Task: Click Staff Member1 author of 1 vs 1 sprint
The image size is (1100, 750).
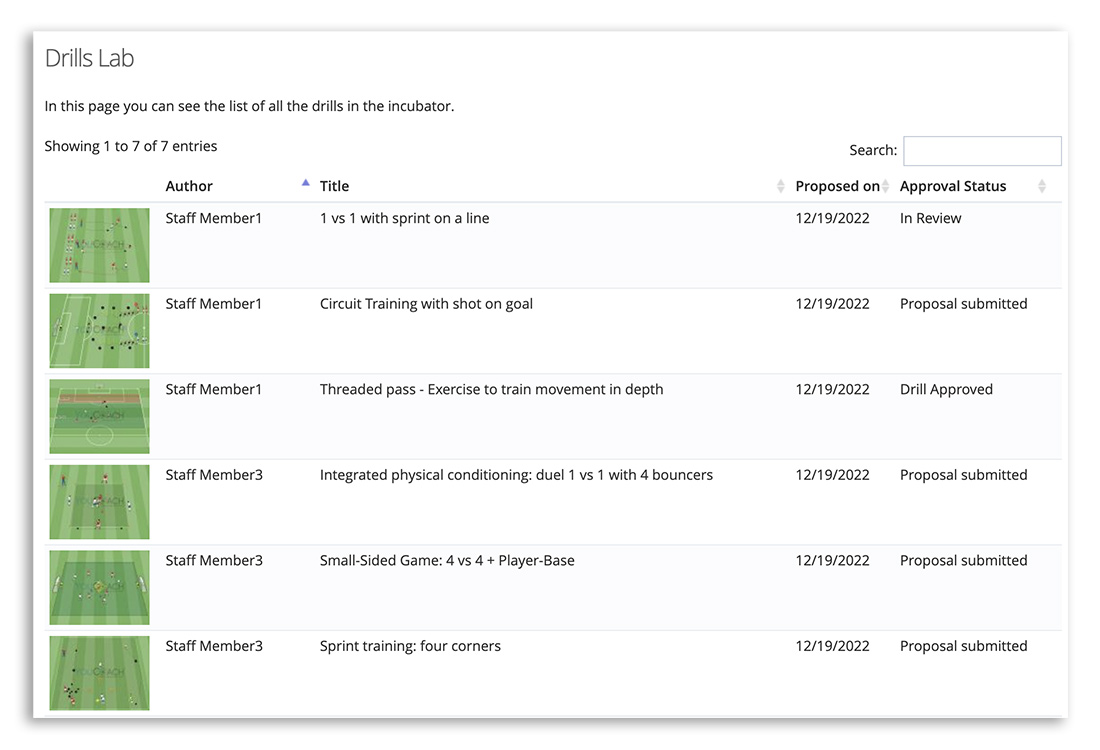Action: click(213, 218)
